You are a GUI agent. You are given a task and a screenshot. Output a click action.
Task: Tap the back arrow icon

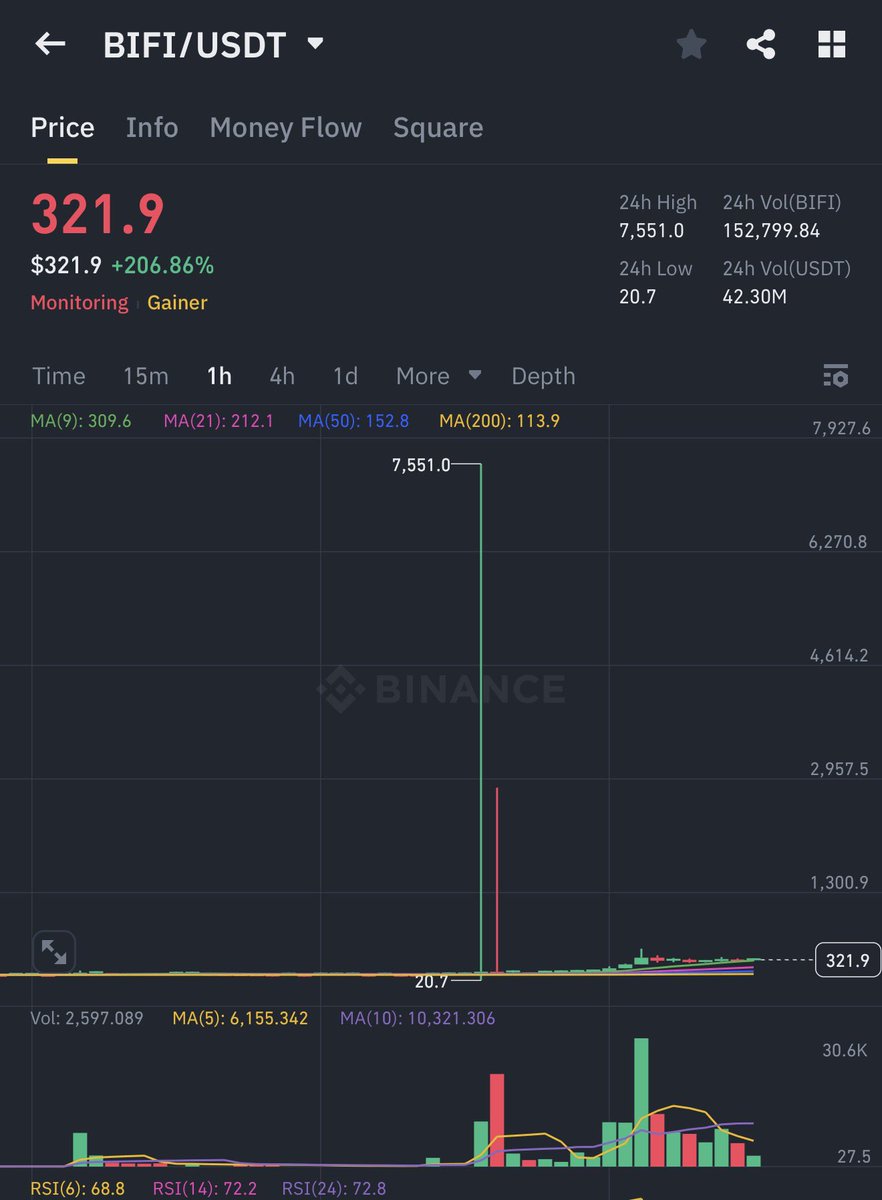[50, 44]
